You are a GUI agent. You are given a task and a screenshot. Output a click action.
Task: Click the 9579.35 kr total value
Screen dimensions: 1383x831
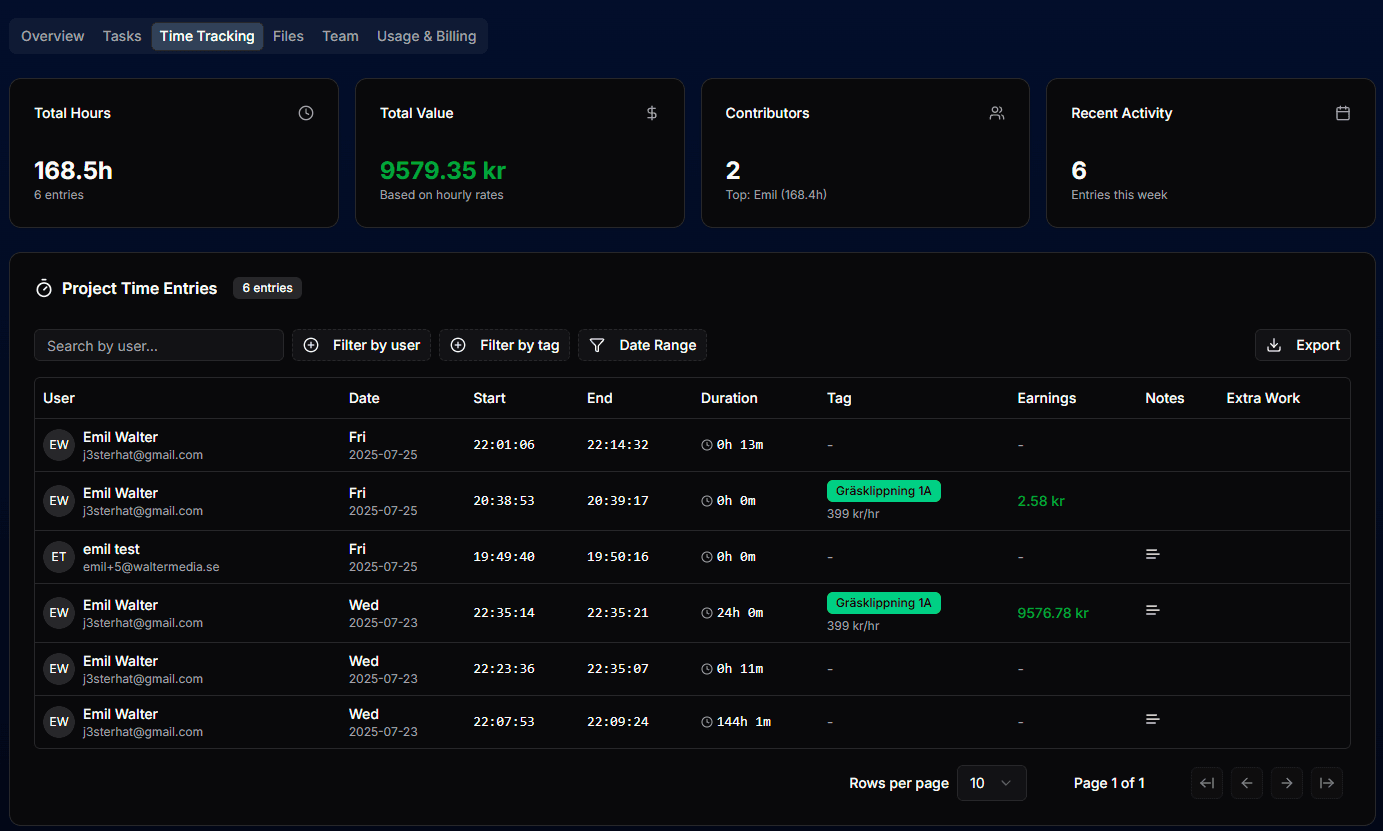[443, 171]
